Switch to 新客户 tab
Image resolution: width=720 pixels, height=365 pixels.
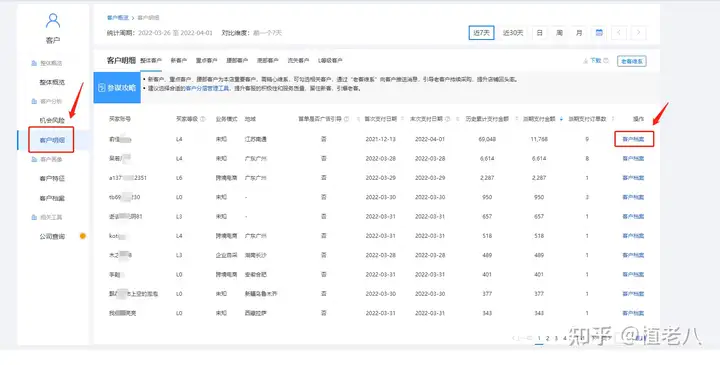coord(179,61)
